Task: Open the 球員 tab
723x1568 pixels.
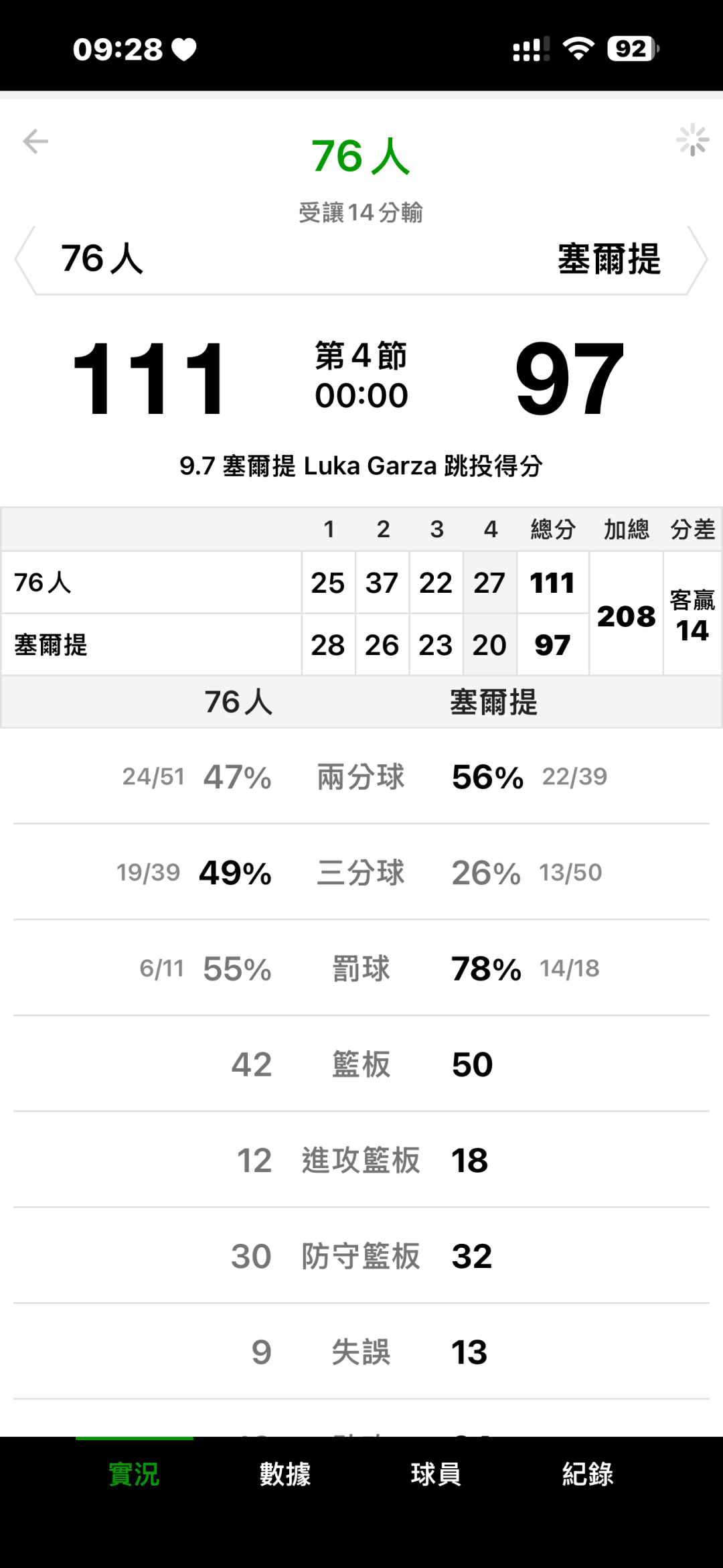Action: tap(436, 1474)
